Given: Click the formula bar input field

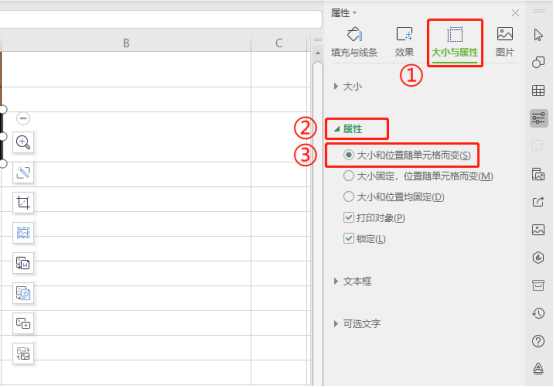Looking at the screenshot, I should click(160, 19).
